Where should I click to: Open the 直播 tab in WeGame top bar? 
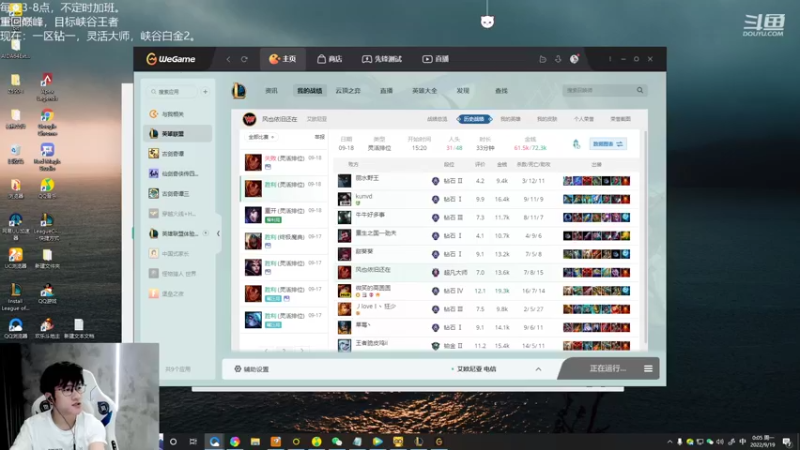[x=435, y=59]
